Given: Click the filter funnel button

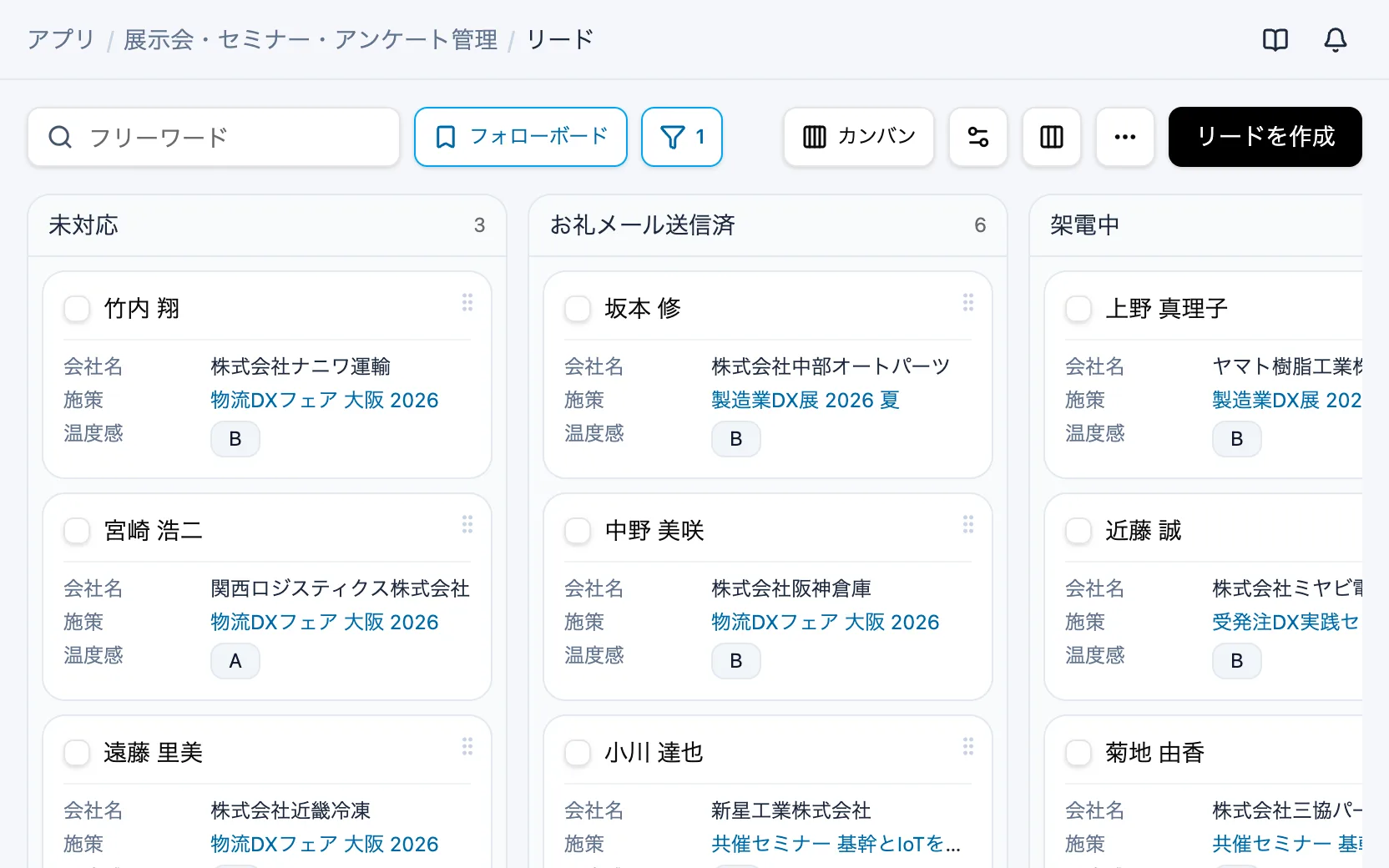Looking at the screenshot, I should click(x=682, y=137).
